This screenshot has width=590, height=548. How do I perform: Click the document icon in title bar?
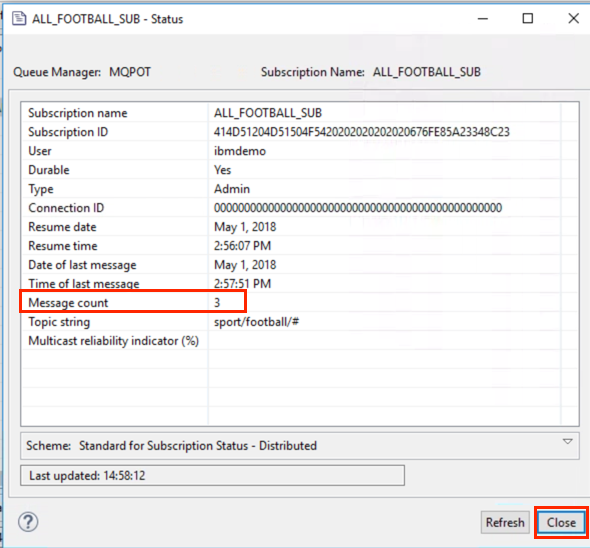(x=19, y=18)
